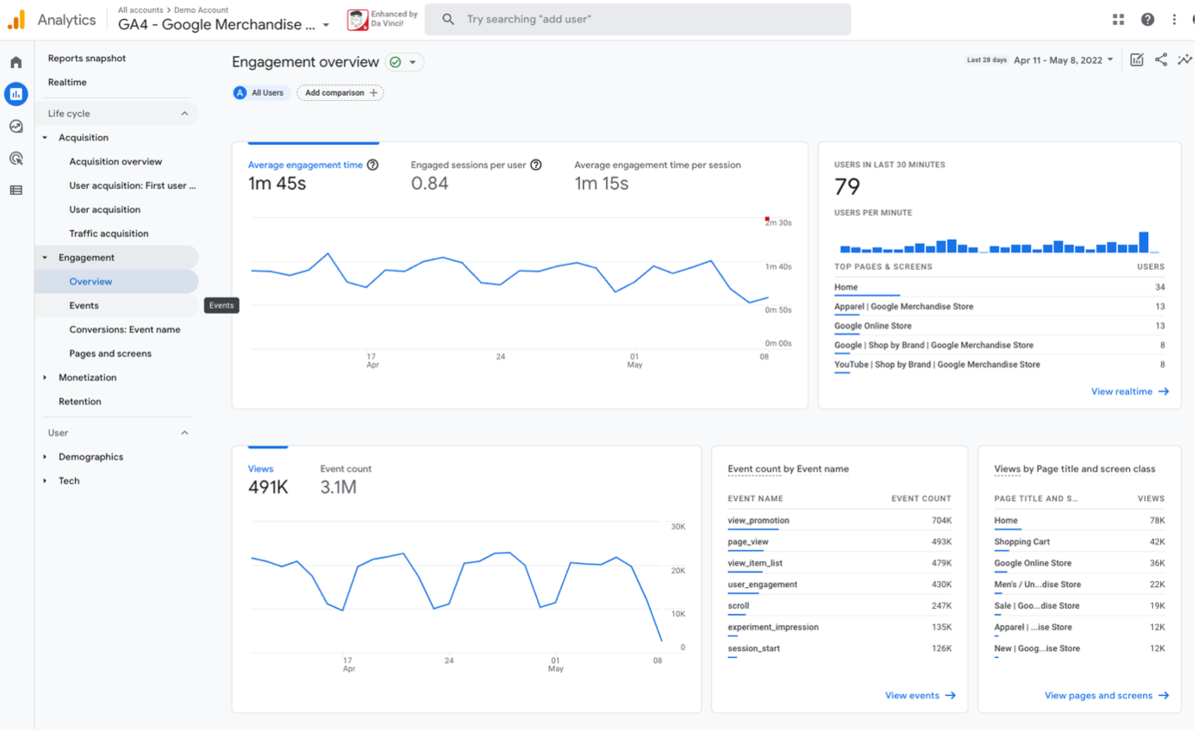Screen dimensions: 1198x732
Task: Open the Insights sparkline icon
Action: (1184, 60)
